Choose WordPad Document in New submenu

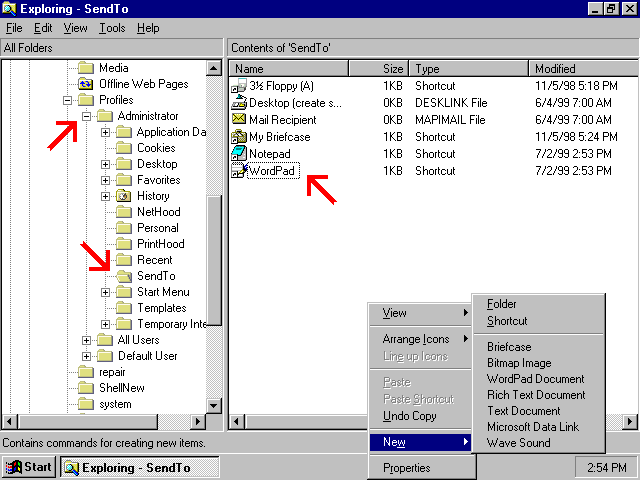538,378
